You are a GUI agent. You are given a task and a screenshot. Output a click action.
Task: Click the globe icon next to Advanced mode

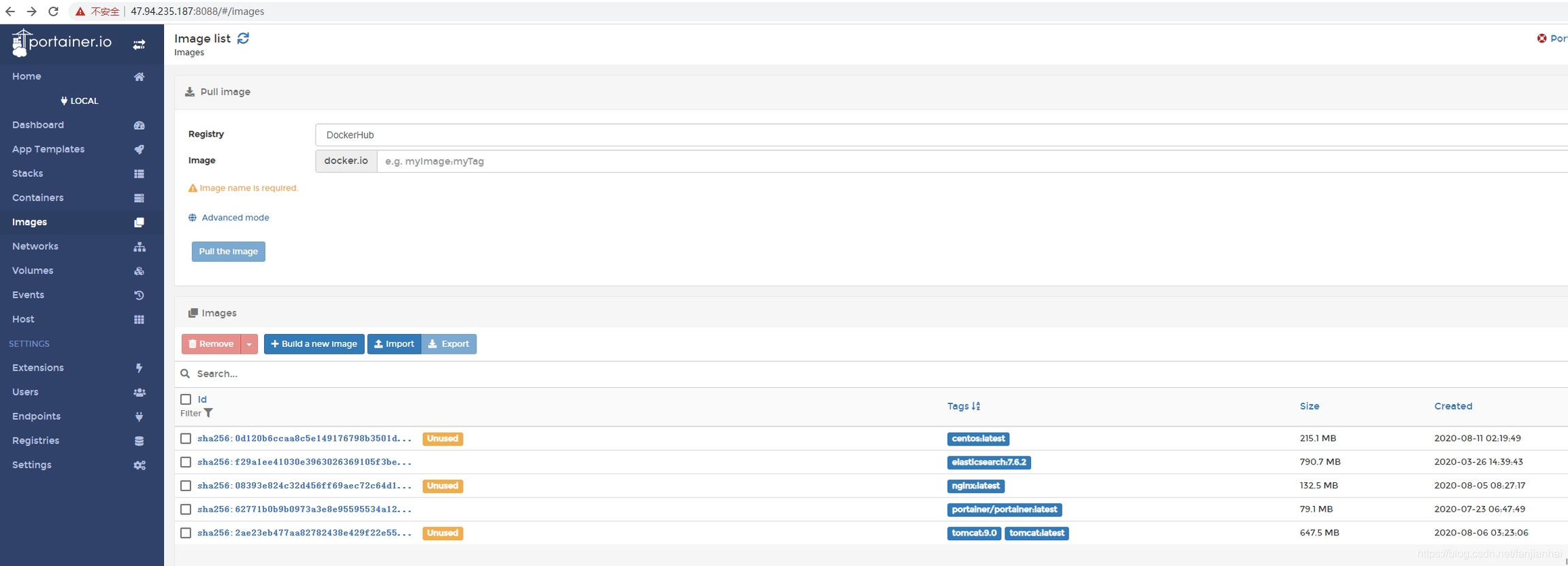[x=193, y=218]
